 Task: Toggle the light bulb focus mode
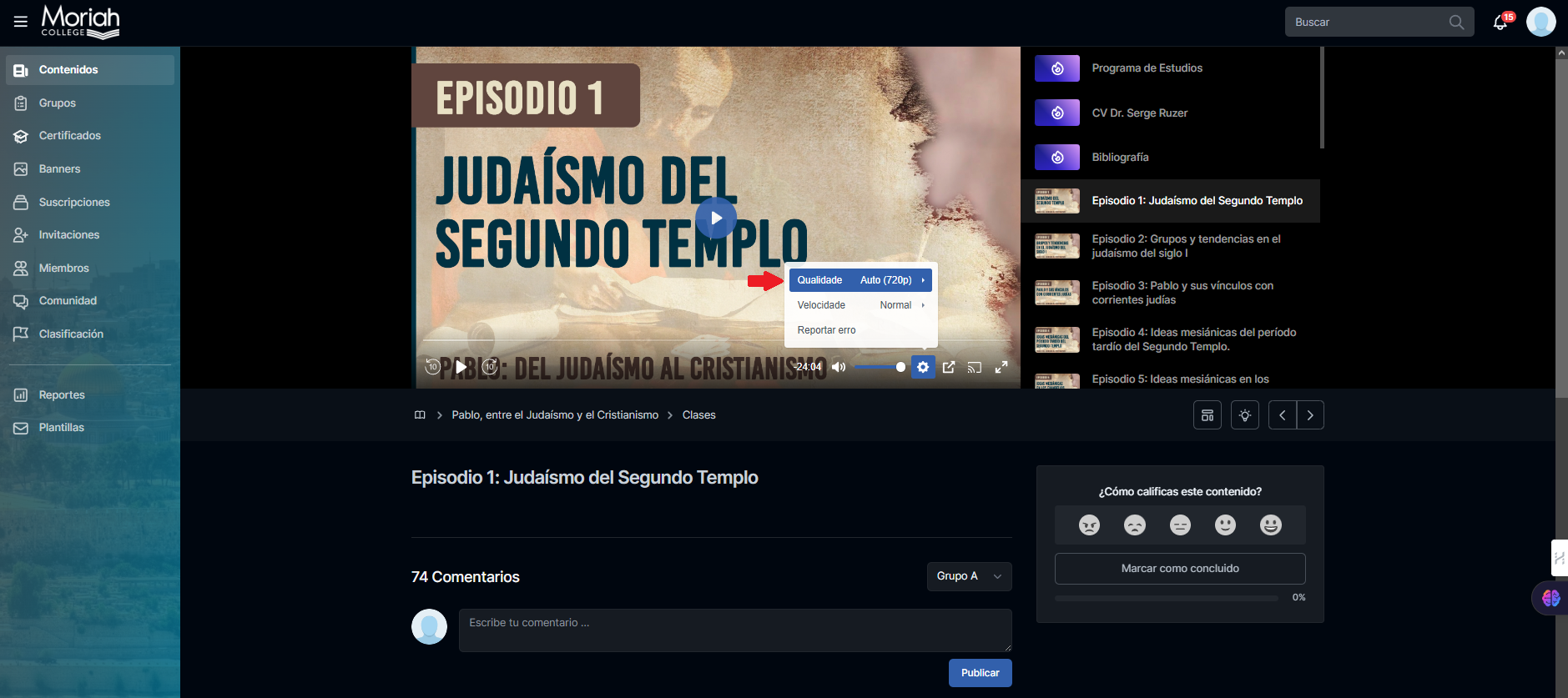[x=1245, y=415]
